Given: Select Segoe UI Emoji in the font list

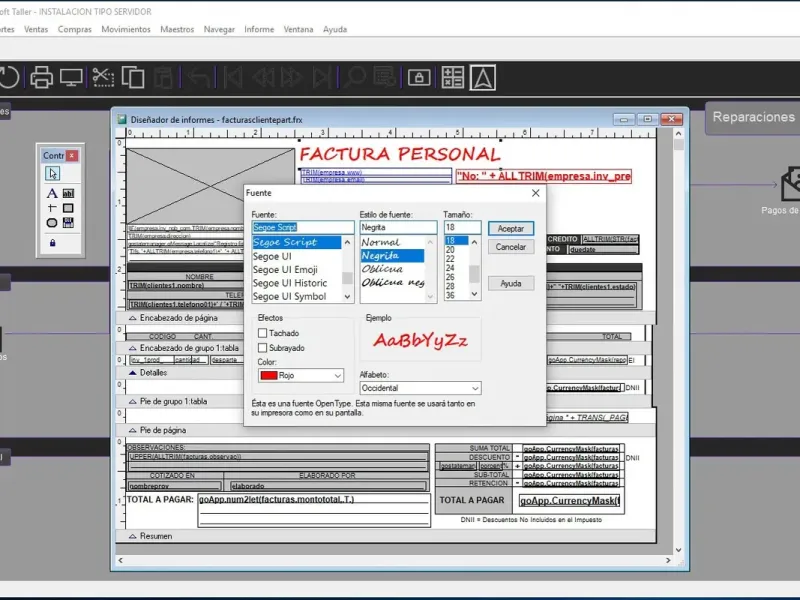Looking at the screenshot, I should click(x=296, y=269).
